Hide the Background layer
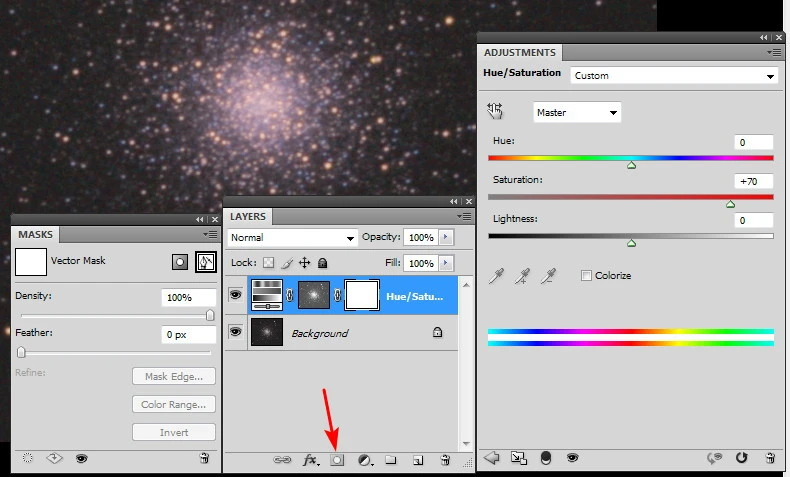Image resolution: width=790 pixels, height=477 pixels. coord(236,333)
